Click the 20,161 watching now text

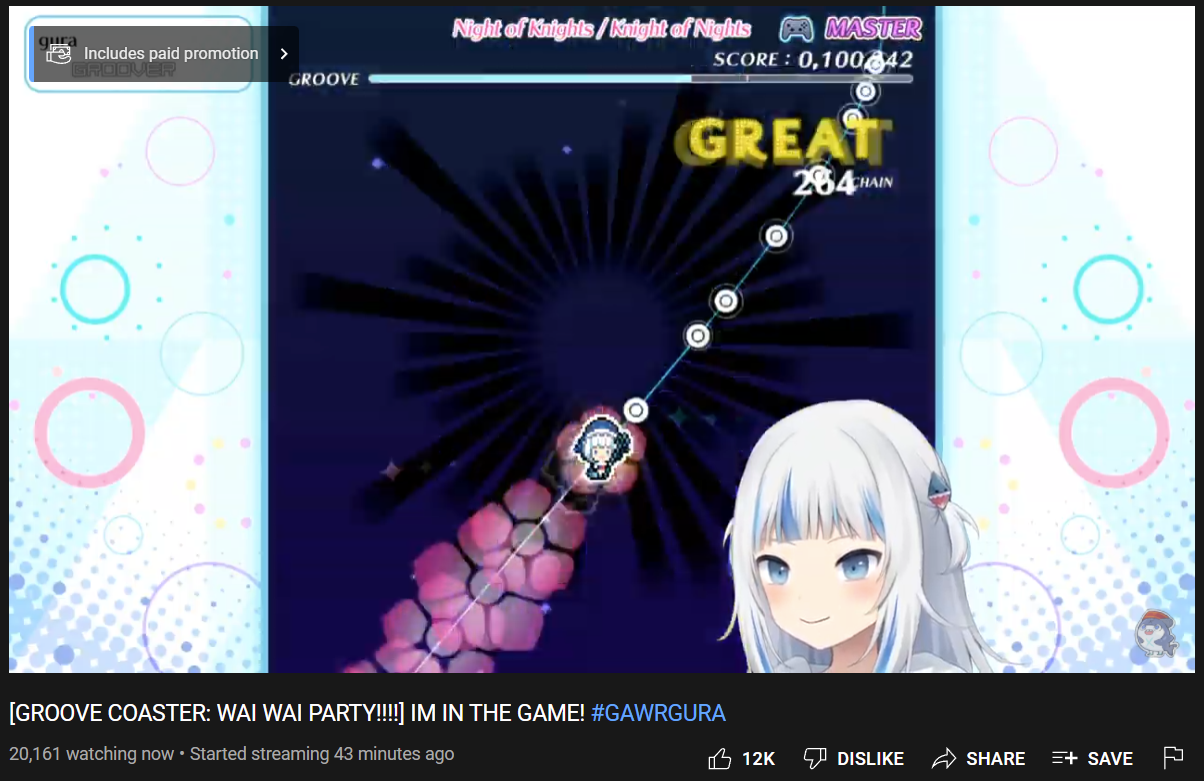(x=91, y=754)
